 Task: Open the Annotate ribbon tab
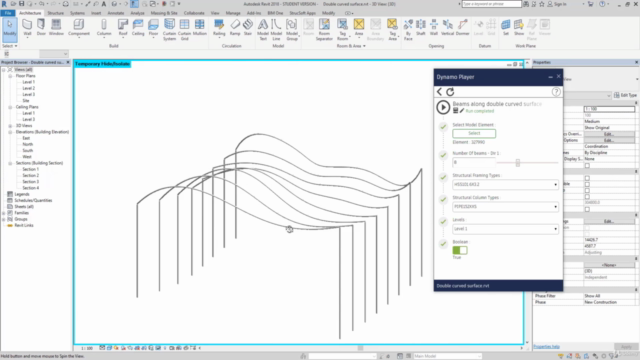click(x=116, y=13)
